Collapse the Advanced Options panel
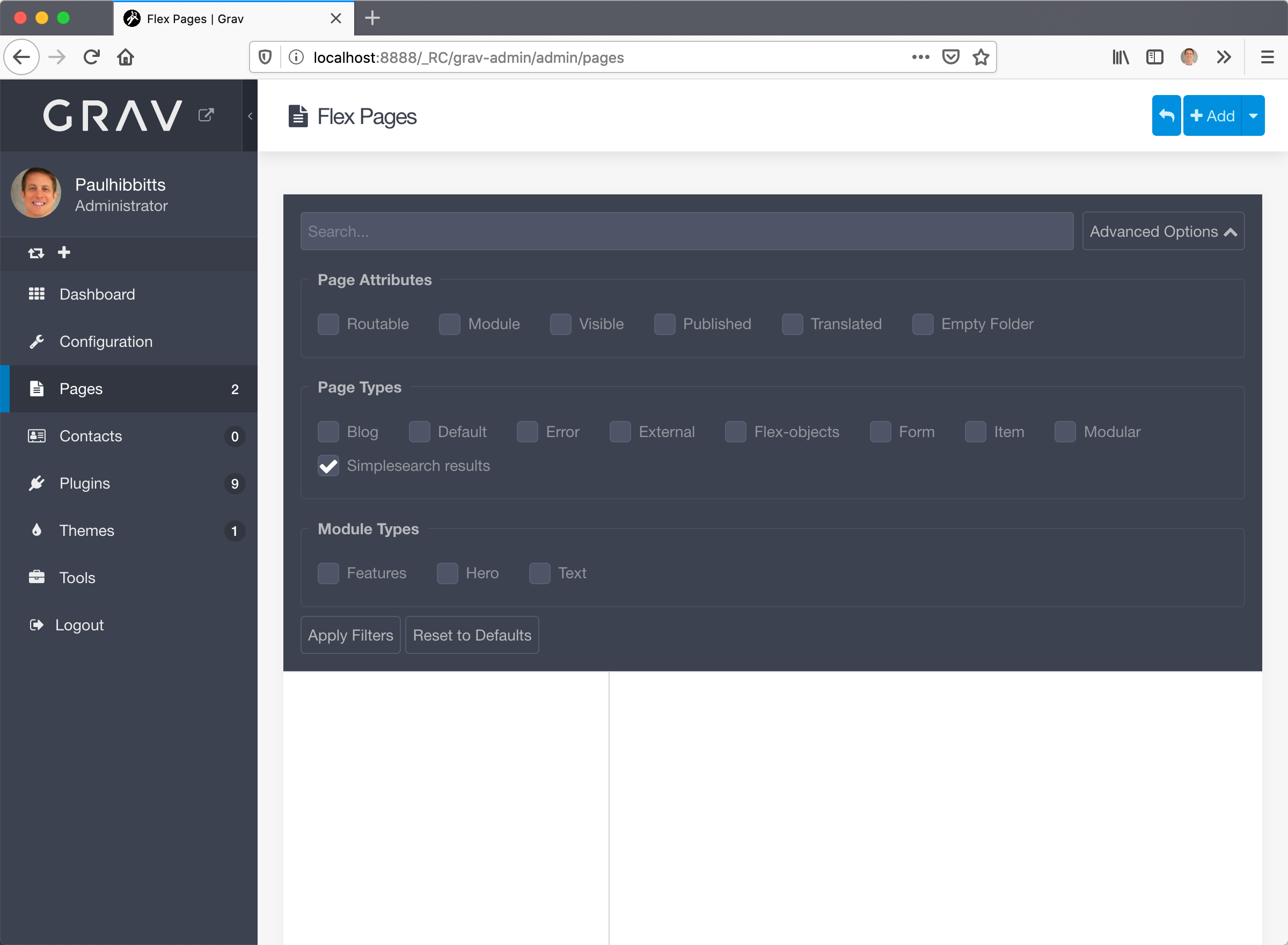Screen dimensions: 1288x945 [x=1163, y=231]
